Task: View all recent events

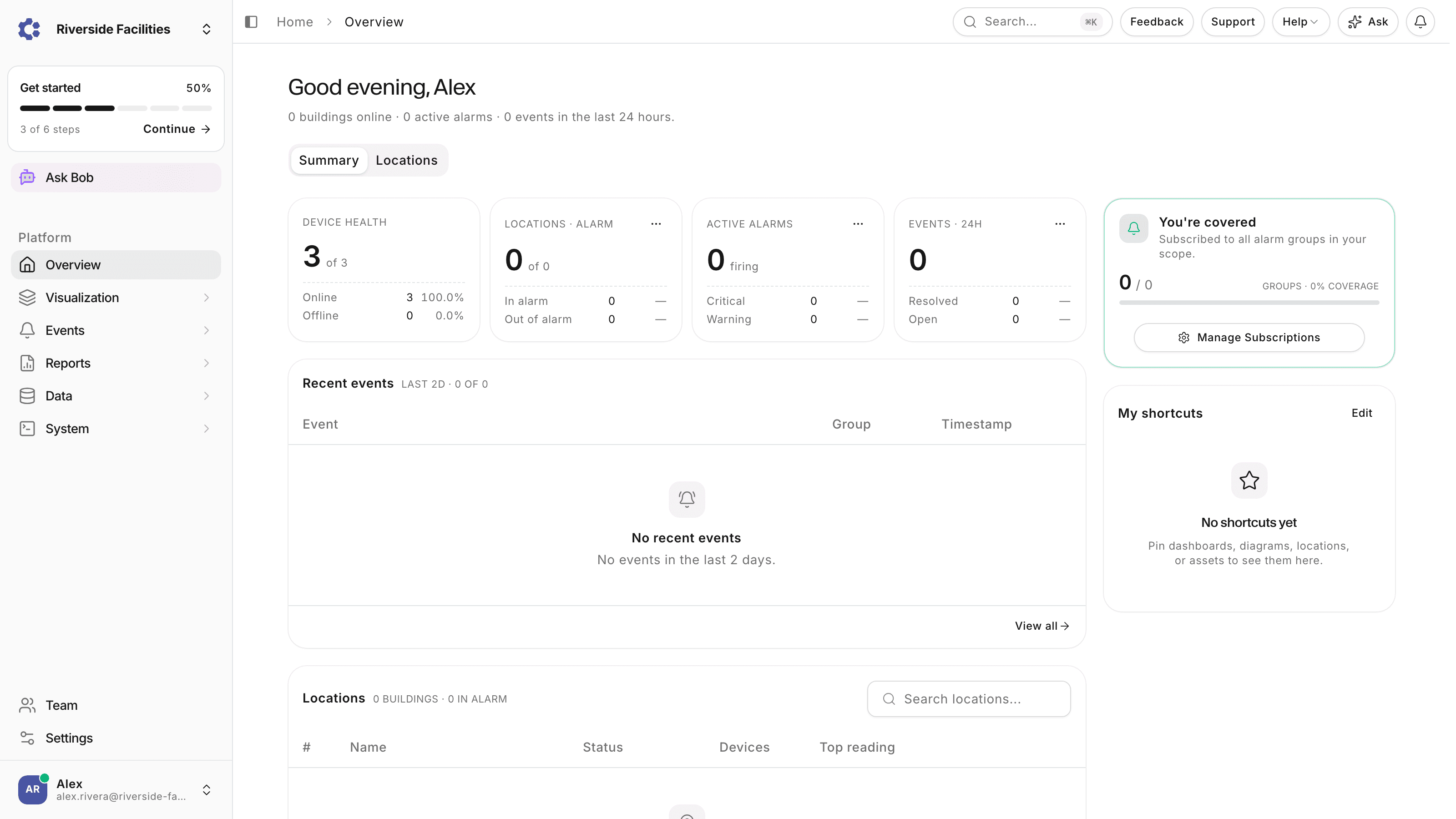Action: pos(1041,626)
